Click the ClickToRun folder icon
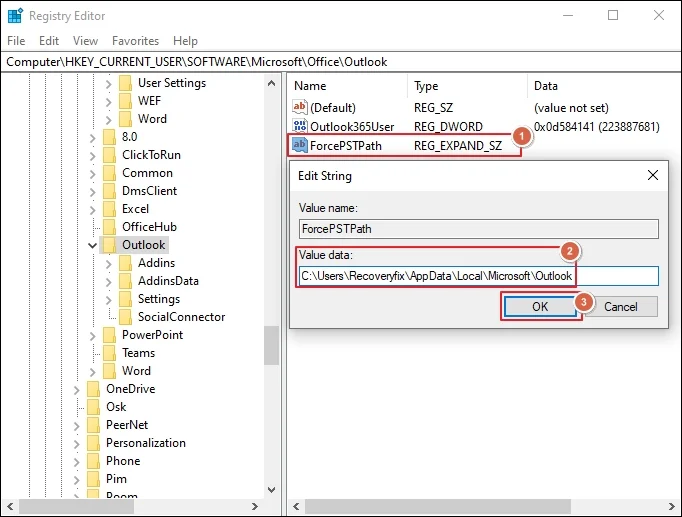 (110, 155)
